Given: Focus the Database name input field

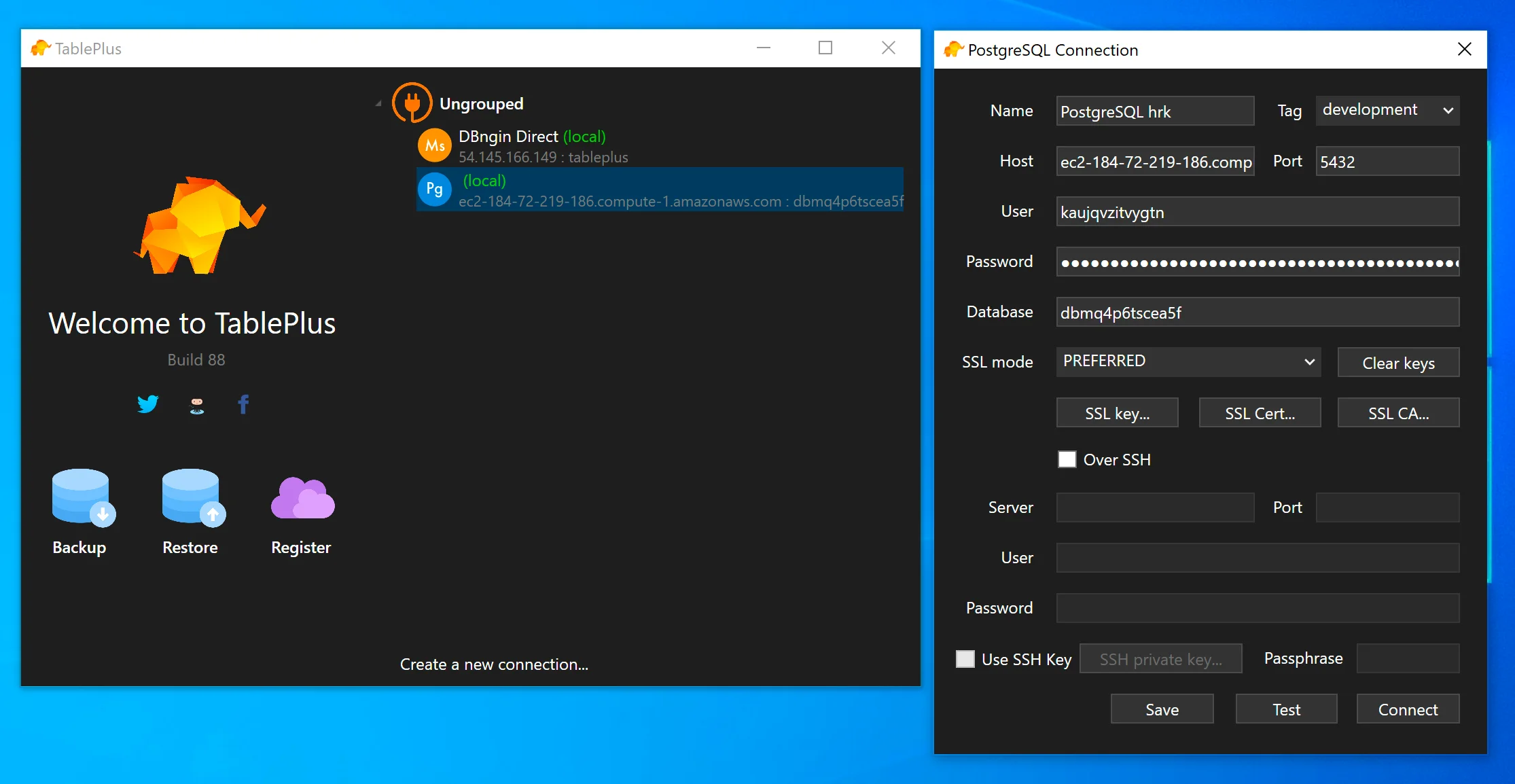Looking at the screenshot, I should tap(1258, 313).
